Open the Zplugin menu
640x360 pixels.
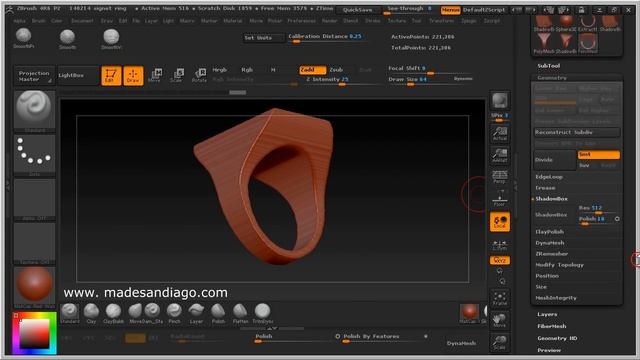point(469,21)
